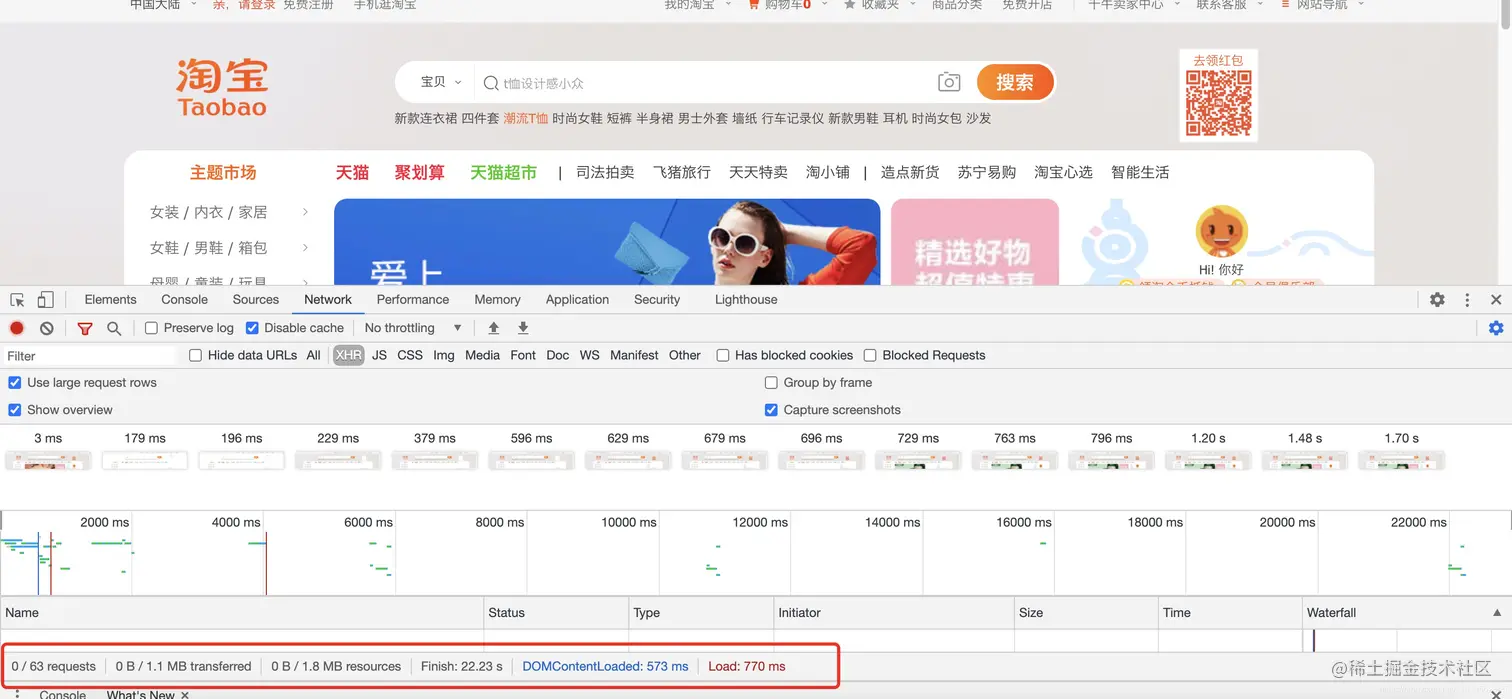
Task: Expand the 我的淘宝 menu
Action: click(697, 5)
